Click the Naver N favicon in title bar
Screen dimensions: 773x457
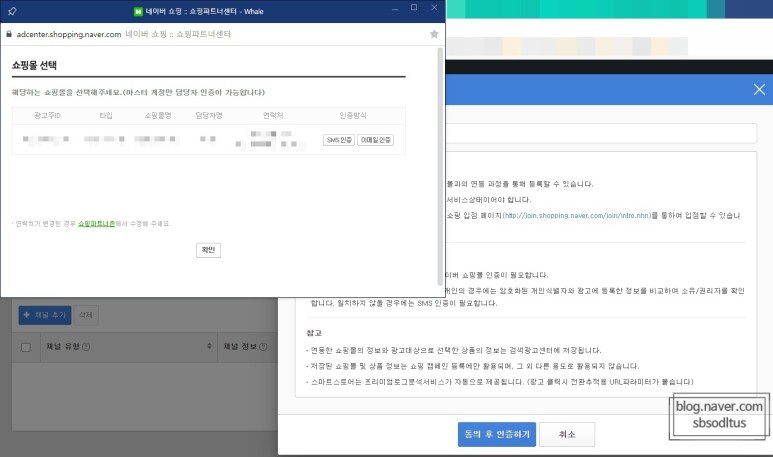click(139, 11)
